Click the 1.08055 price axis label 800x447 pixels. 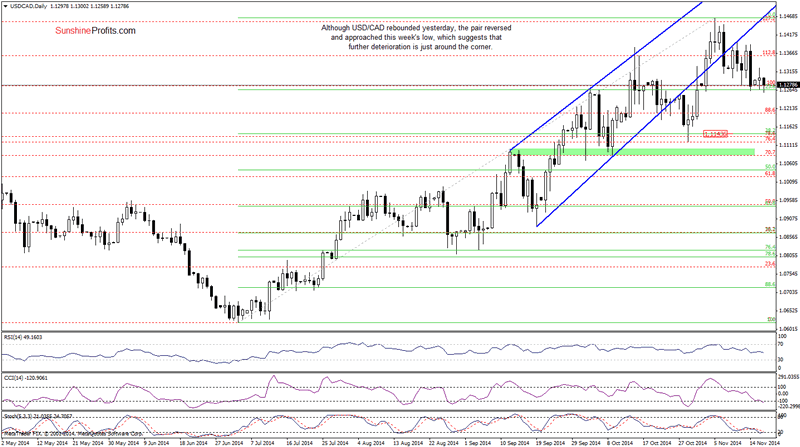tap(788, 255)
